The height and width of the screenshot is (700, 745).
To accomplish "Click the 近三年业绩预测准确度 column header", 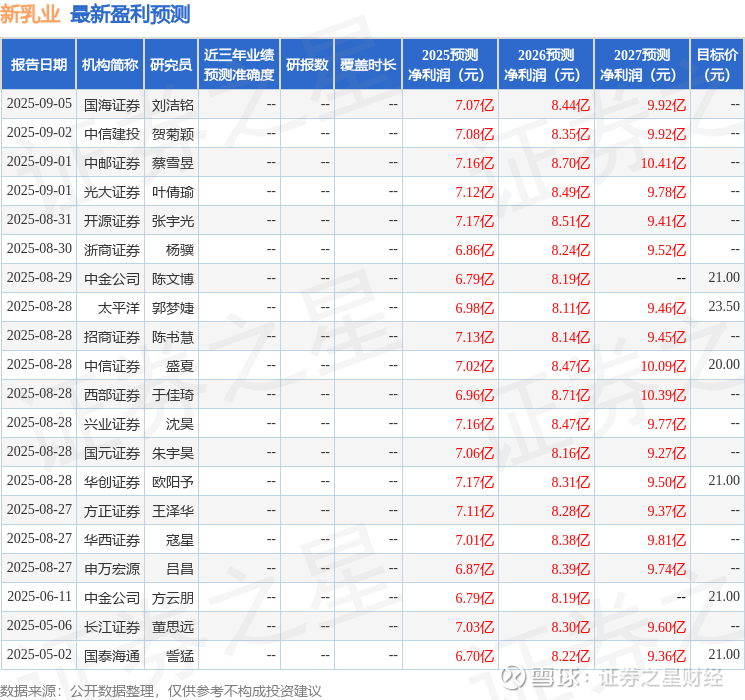I will tap(239, 65).
